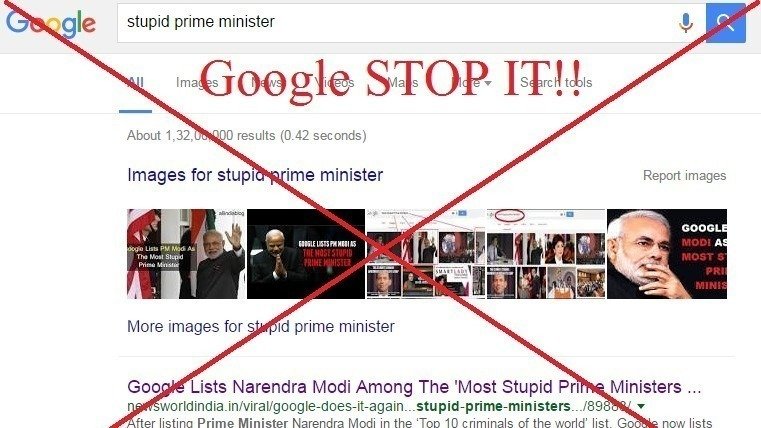Select the All results tab
761x428 pixels.
(135, 82)
